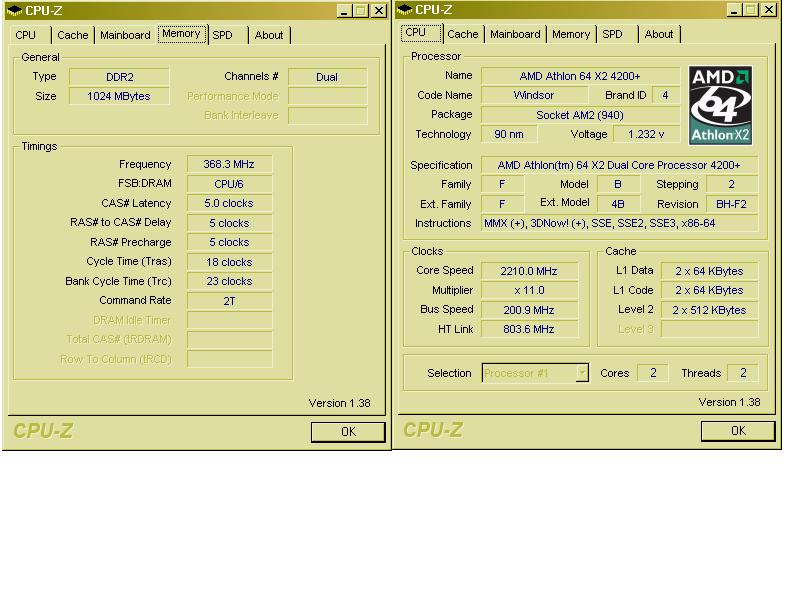Click the AMD Athlon 64 X2 logo

[720, 105]
